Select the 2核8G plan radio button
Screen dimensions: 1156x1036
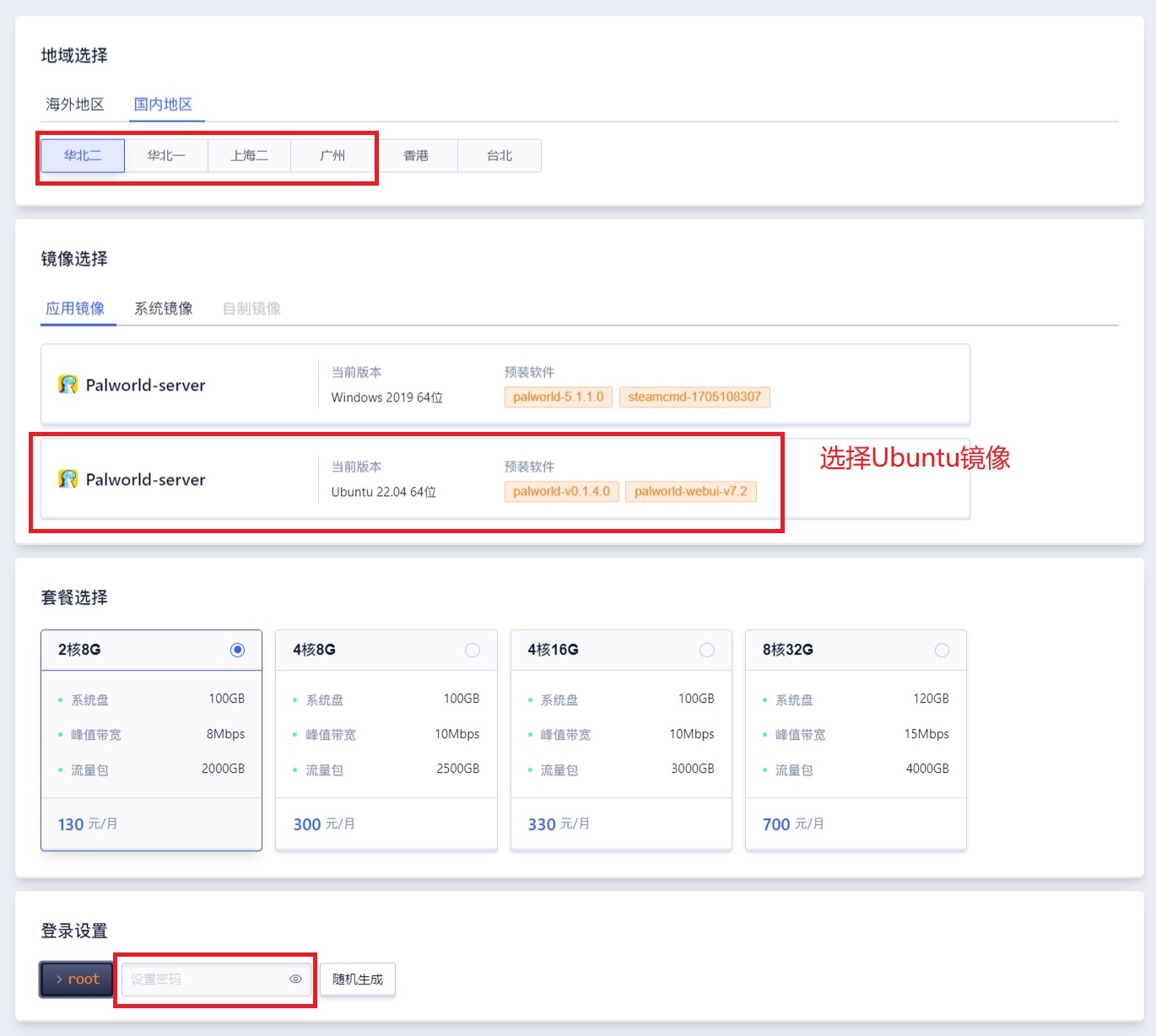[x=237, y=650]
